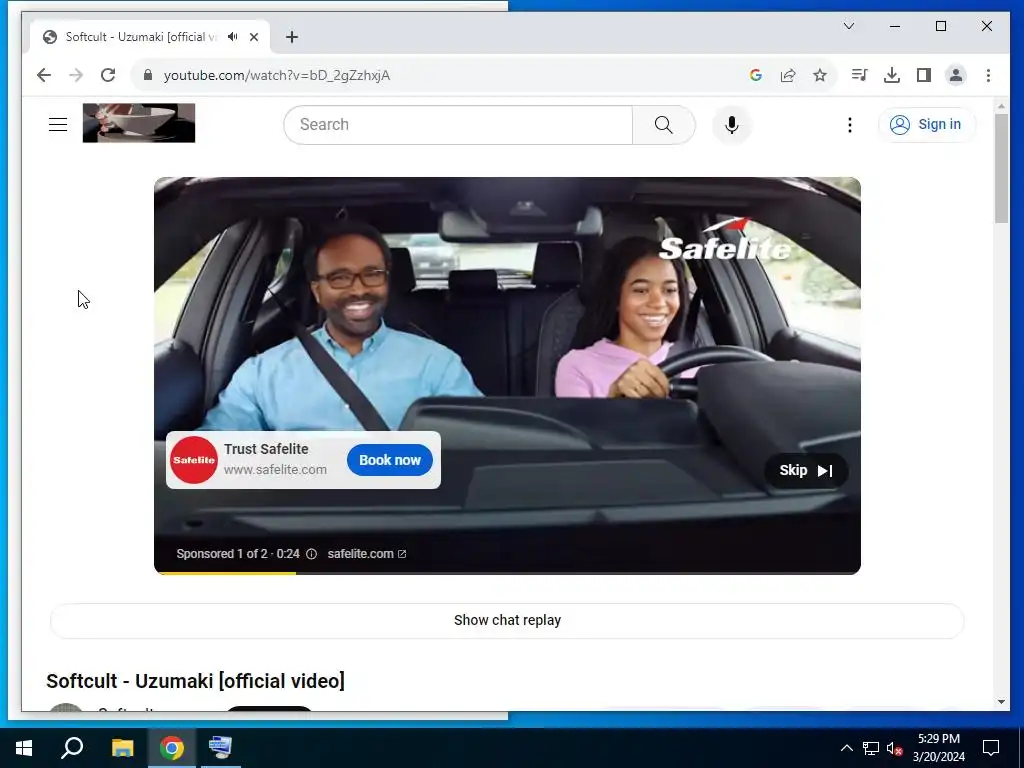Toggle the Chrome side panel

pyautogui.click(x=923, y=75)
